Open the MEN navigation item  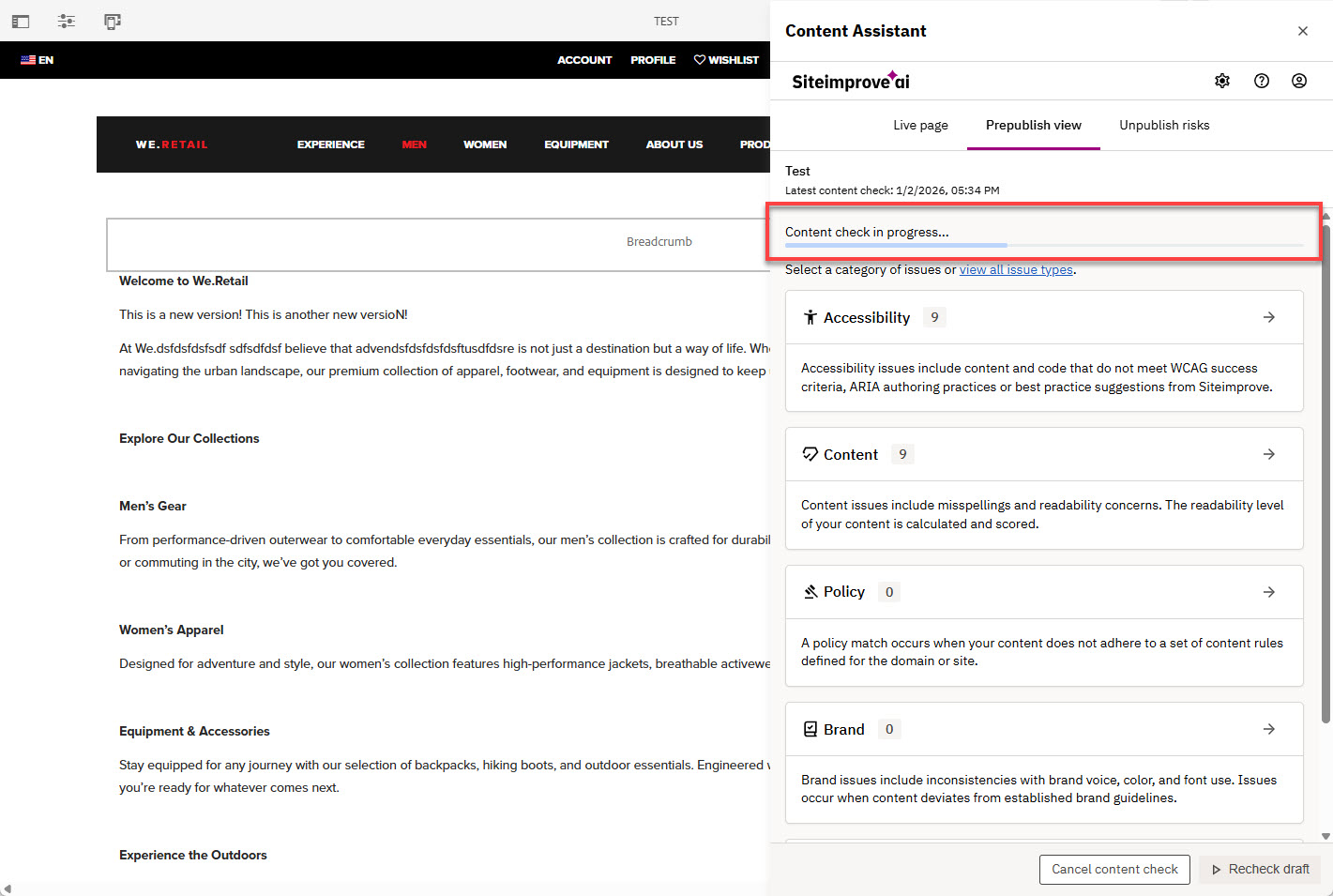415,144
